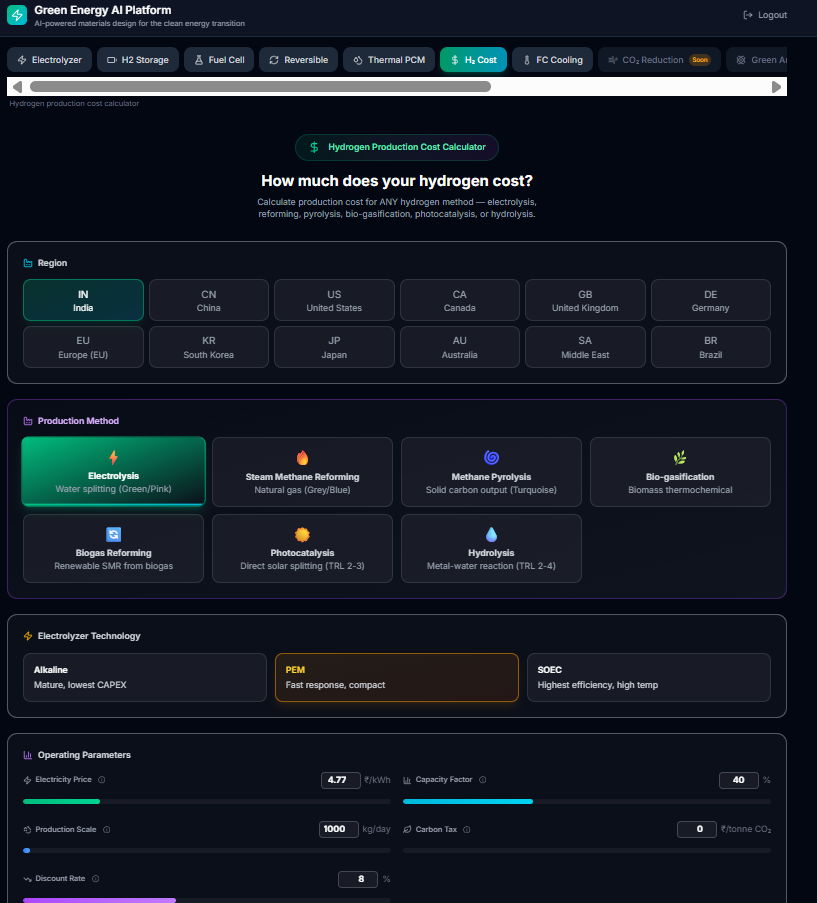Select the United Kingdom region
817x903 pixels.
pyautogui.click(x=585, y=300)
